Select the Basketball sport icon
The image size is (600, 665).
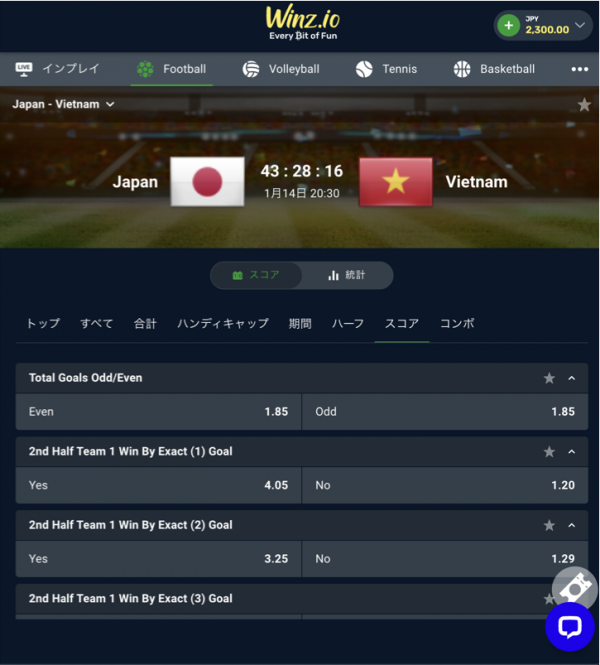462,69
